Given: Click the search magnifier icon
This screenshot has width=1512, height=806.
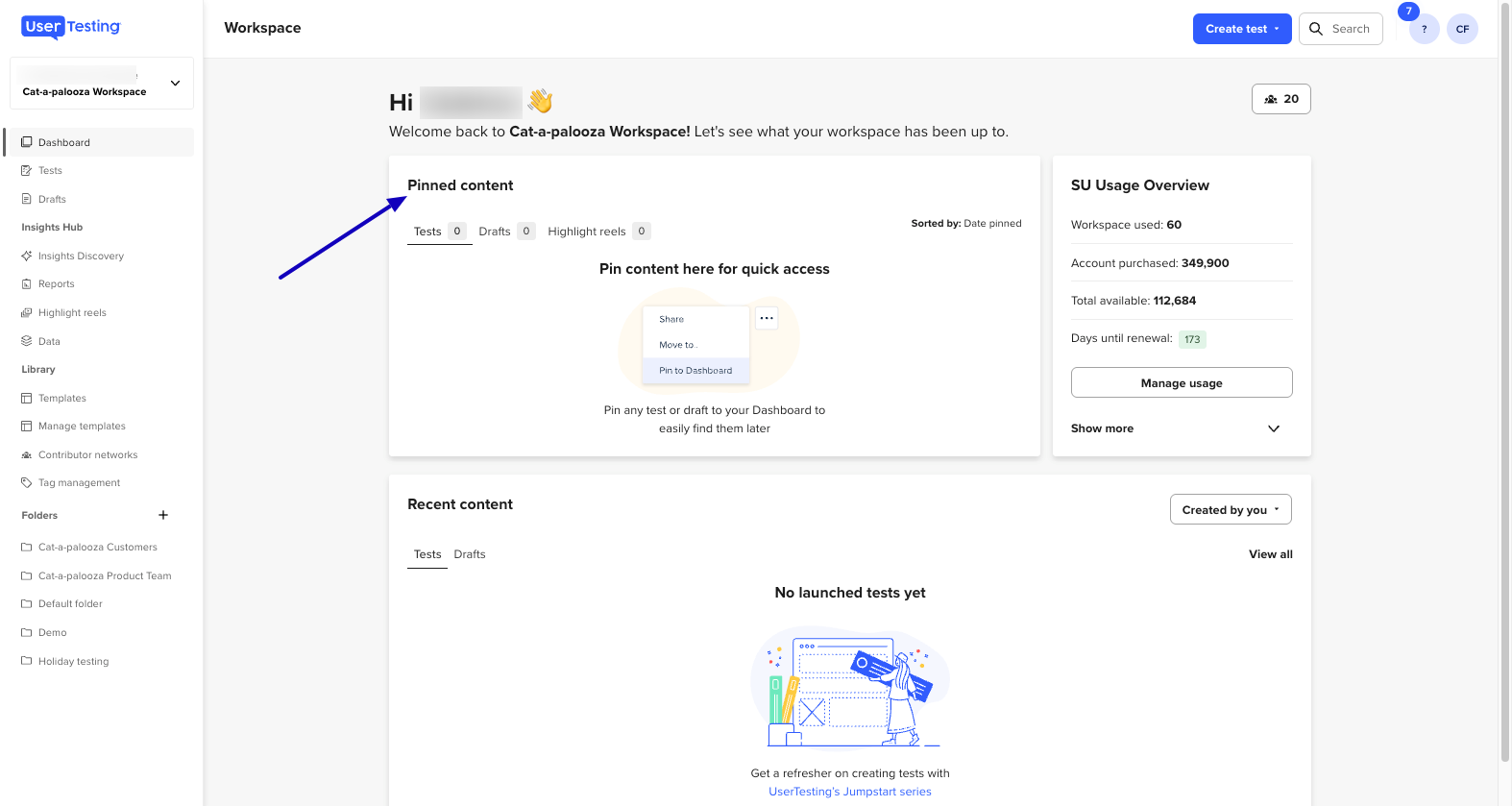Looking at the screenshot, I should coord(1316,29).
